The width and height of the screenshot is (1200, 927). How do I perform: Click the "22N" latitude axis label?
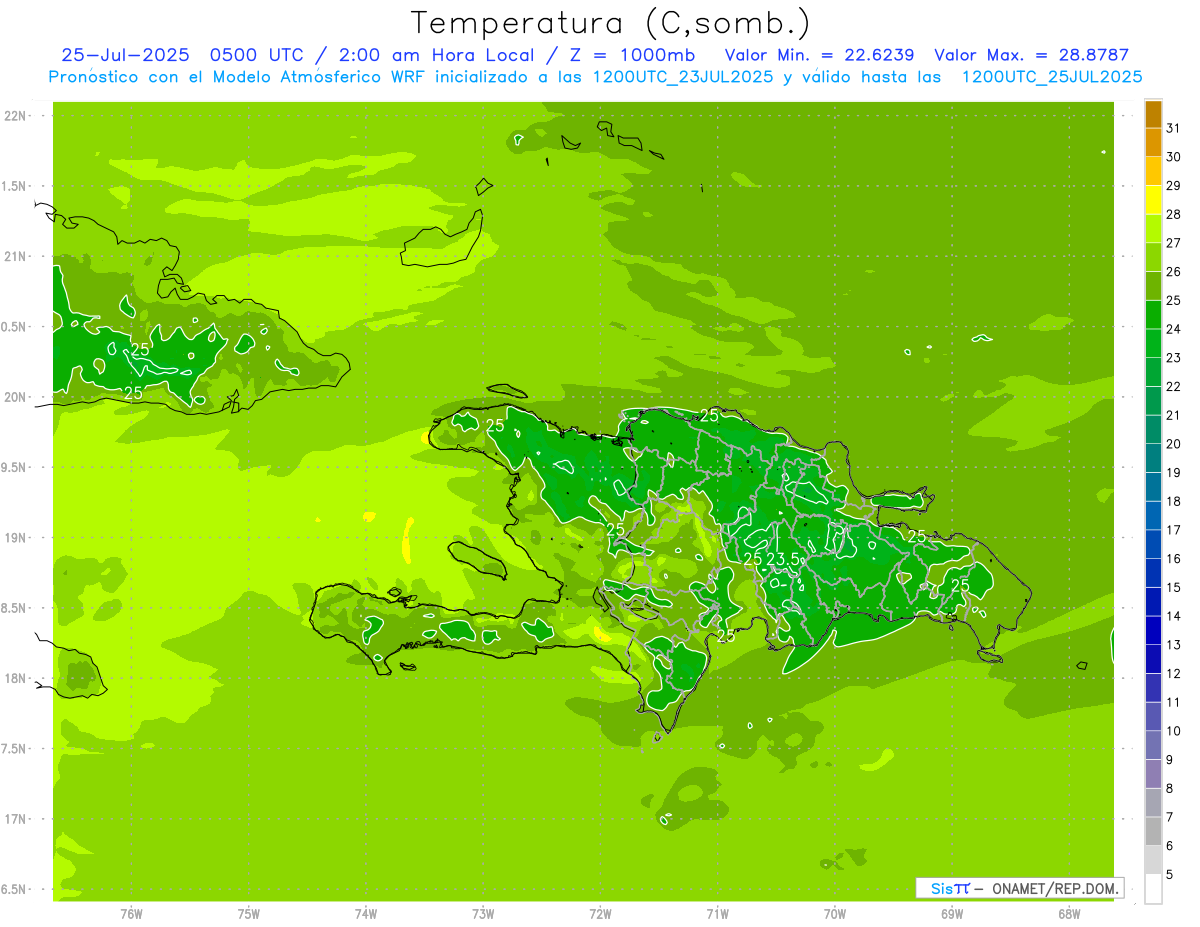point(15,115)
